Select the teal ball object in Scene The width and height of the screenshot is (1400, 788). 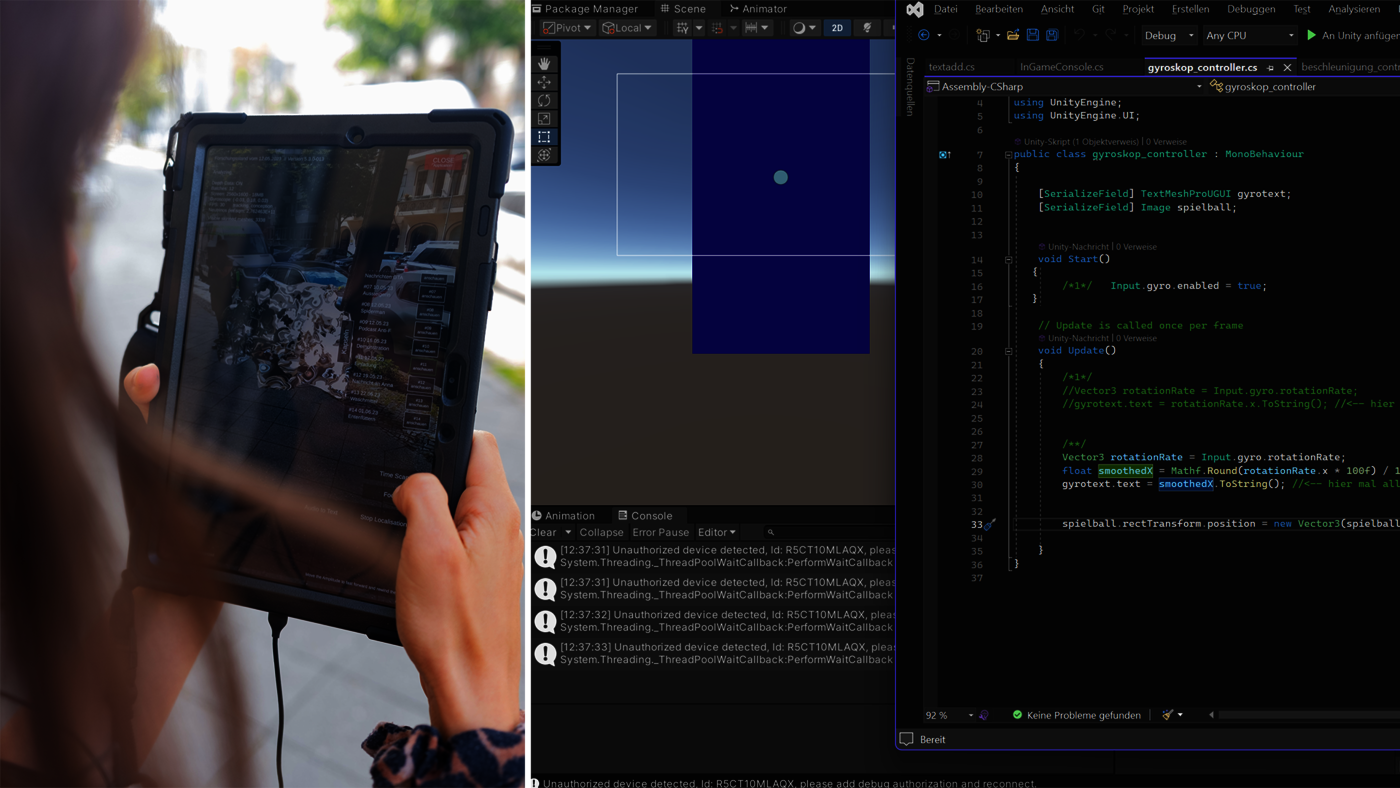pyautogui.click(x=781, y=178)
